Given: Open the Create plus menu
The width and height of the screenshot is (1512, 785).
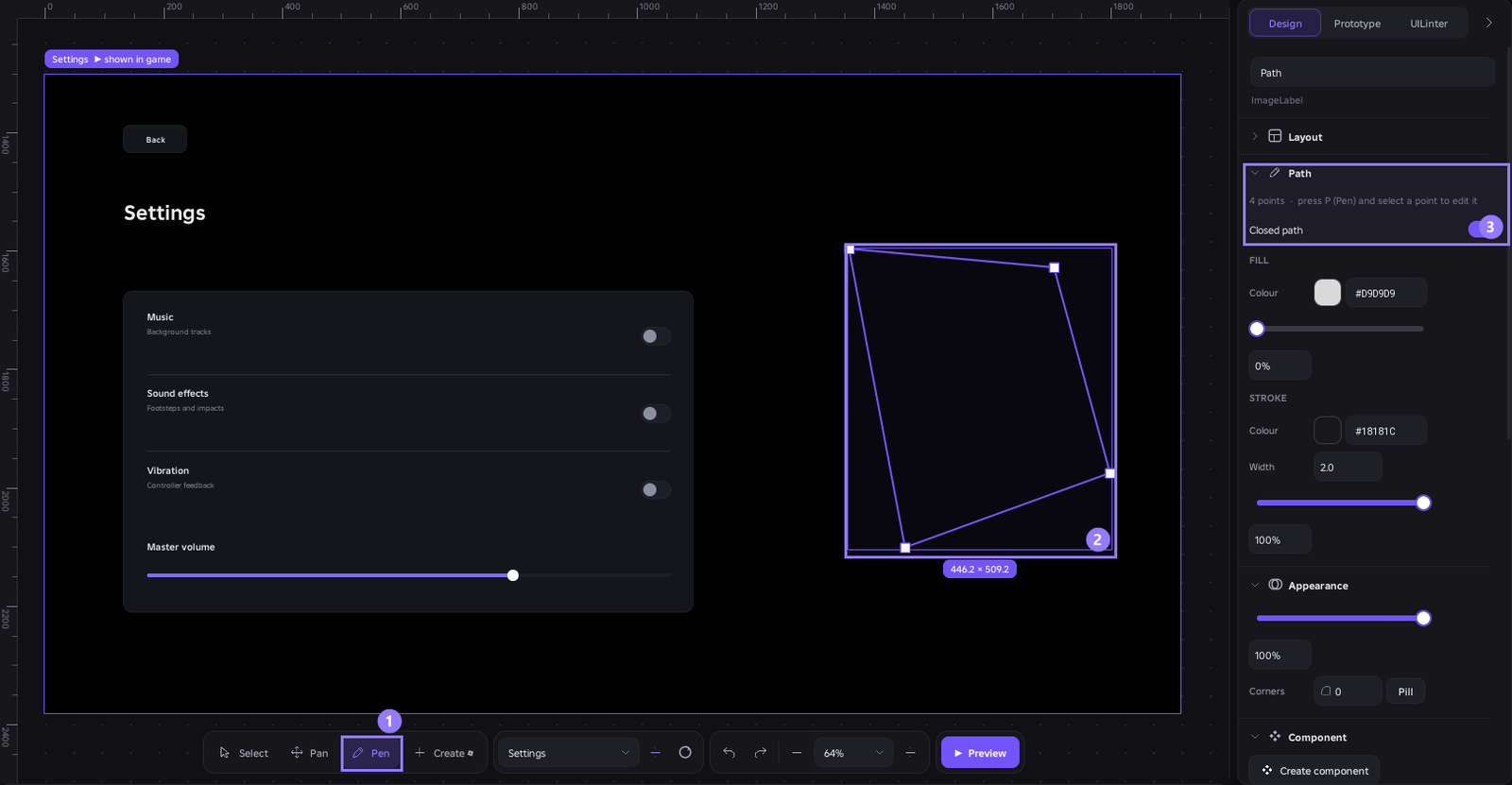Looking at the screenshot, I should 444,753.
